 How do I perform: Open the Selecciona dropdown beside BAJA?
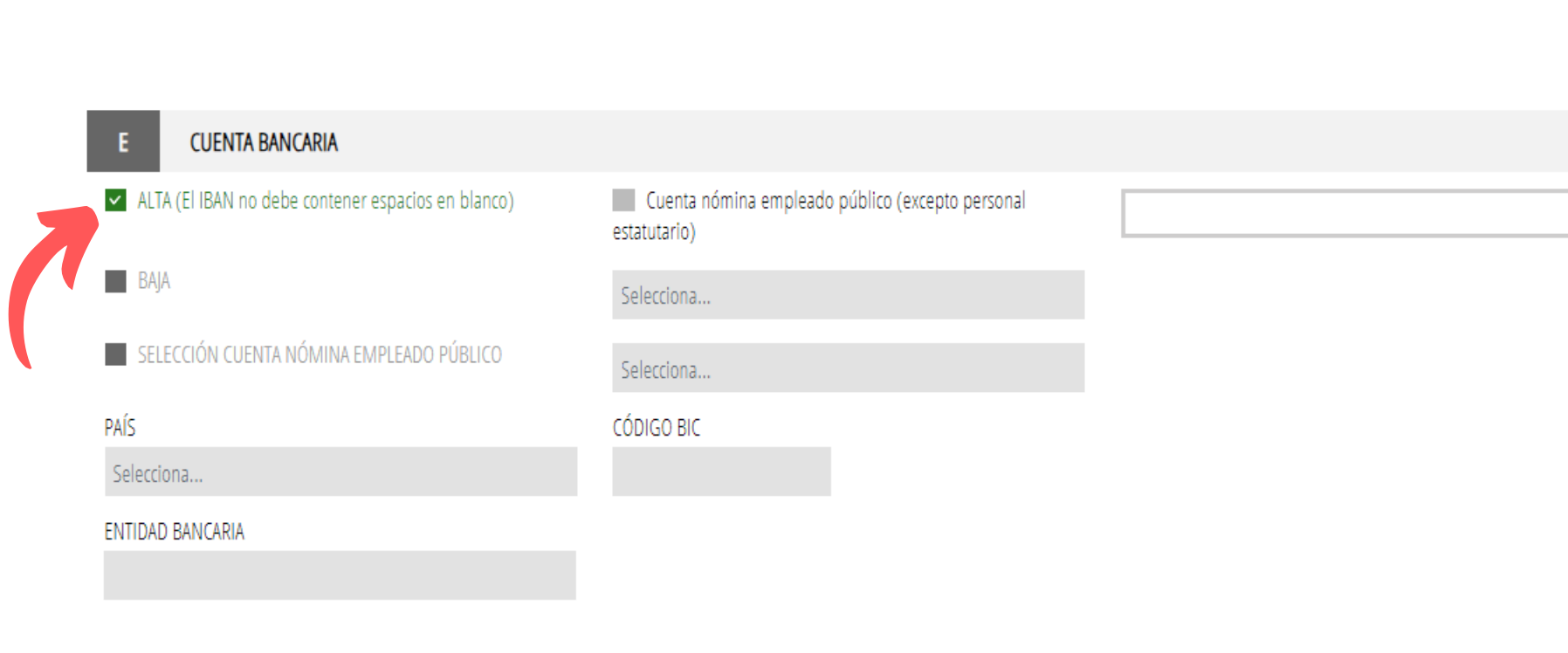pos(848,295)
